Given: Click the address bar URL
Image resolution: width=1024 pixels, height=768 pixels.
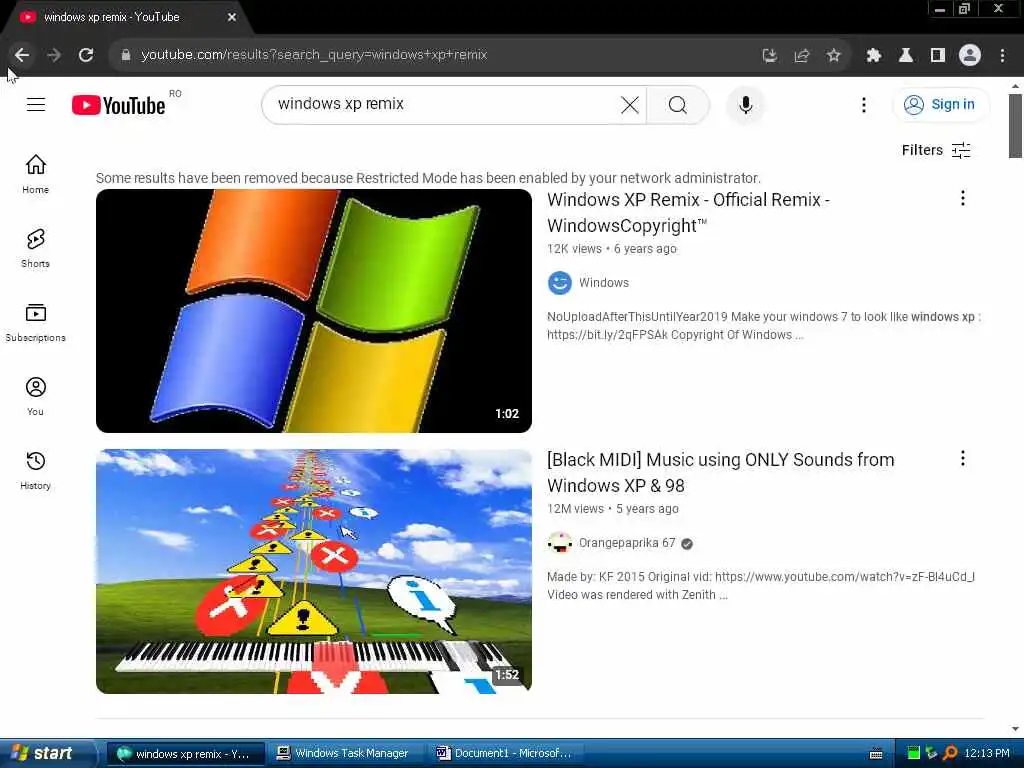Looking at the screenshot, I should pyautogui.click(x=313, y=55).
